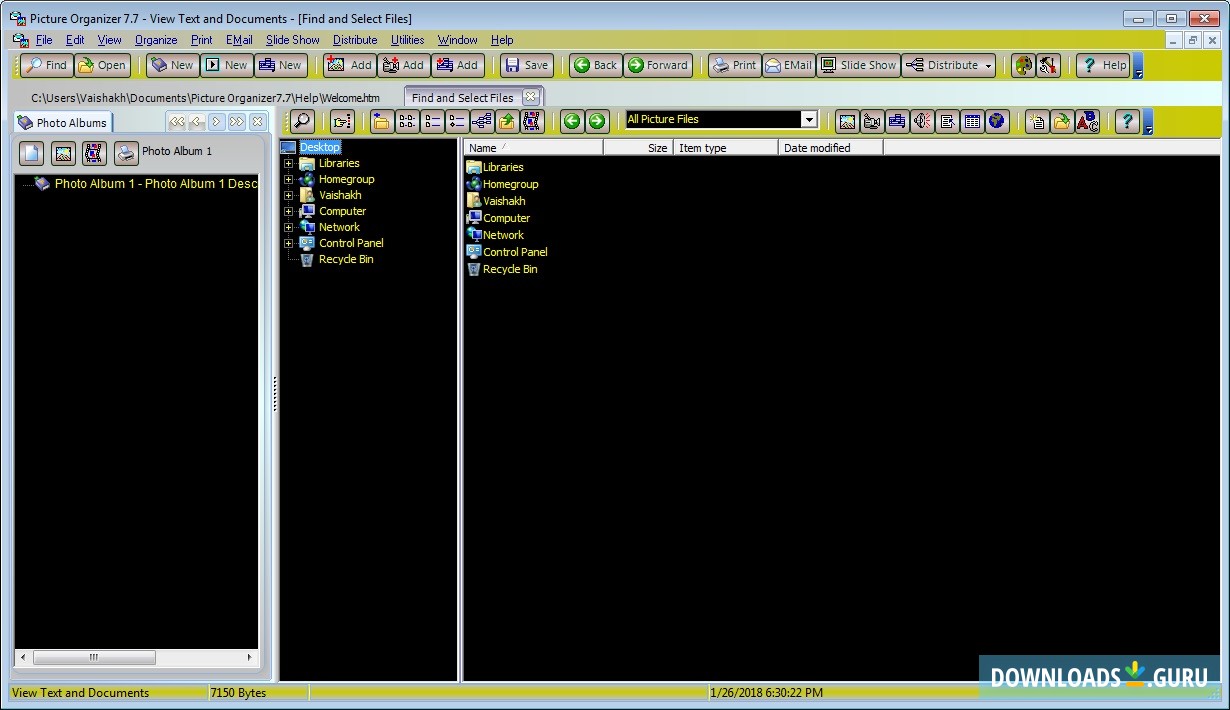Click the Back button in main toolbar
Screen dimensions: 1230x710
coord(595,65)
